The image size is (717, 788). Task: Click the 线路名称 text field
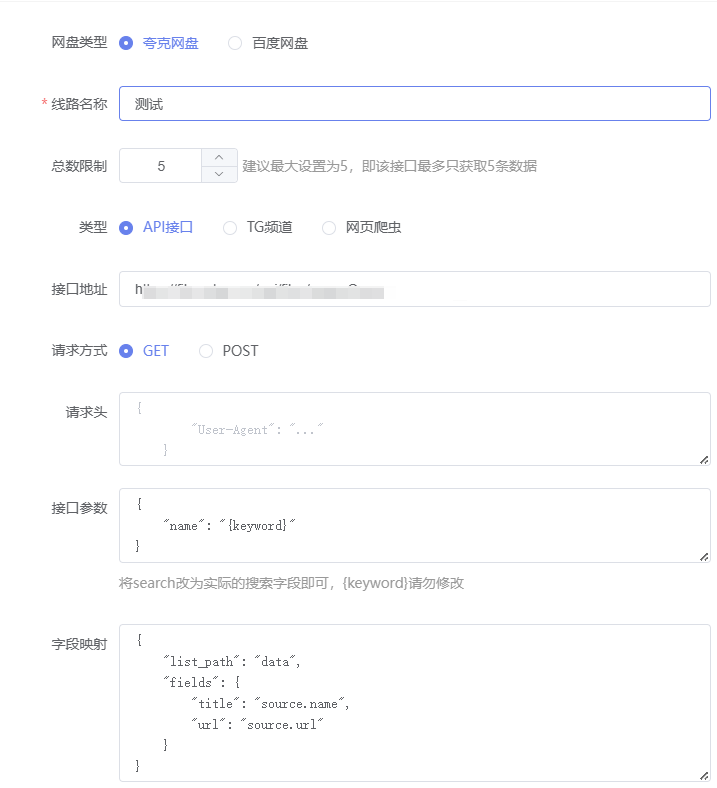(x=414, y=104)
